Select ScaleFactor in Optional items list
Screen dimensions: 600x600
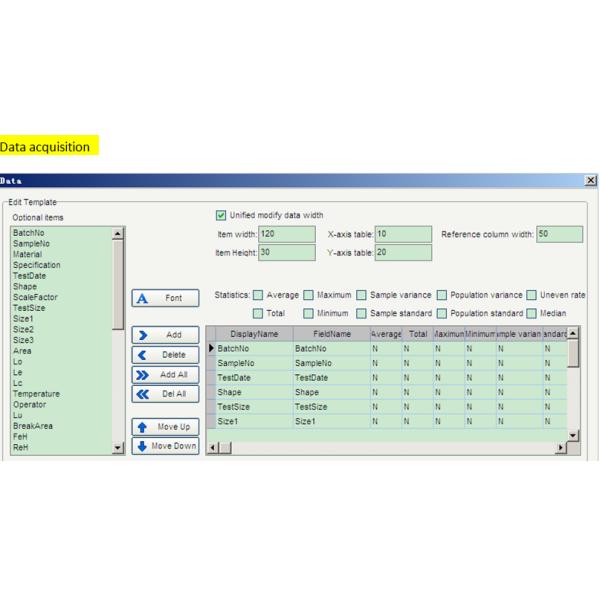click(34, 297)
